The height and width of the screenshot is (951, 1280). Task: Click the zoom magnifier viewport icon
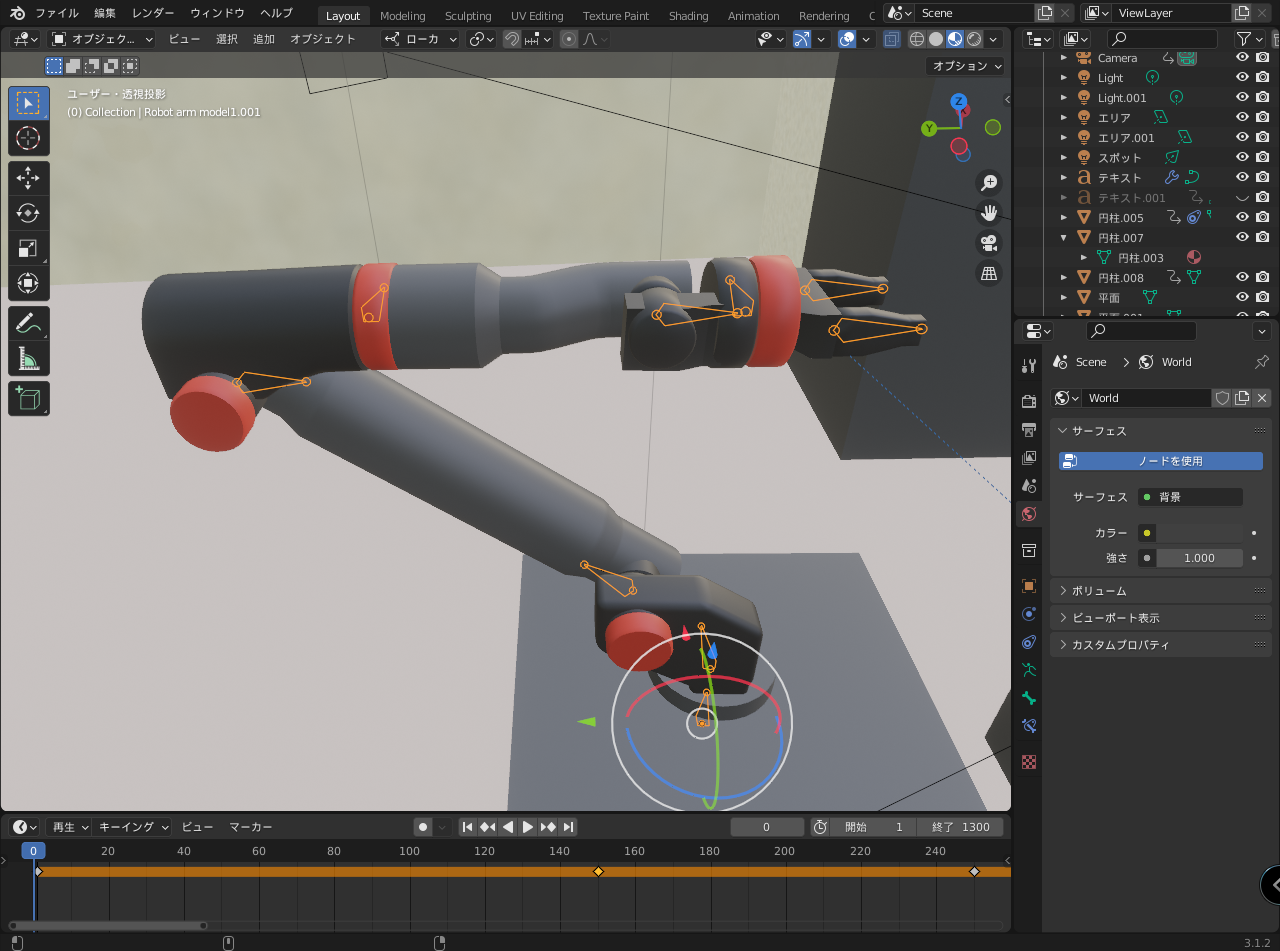[x=989, y=183]
